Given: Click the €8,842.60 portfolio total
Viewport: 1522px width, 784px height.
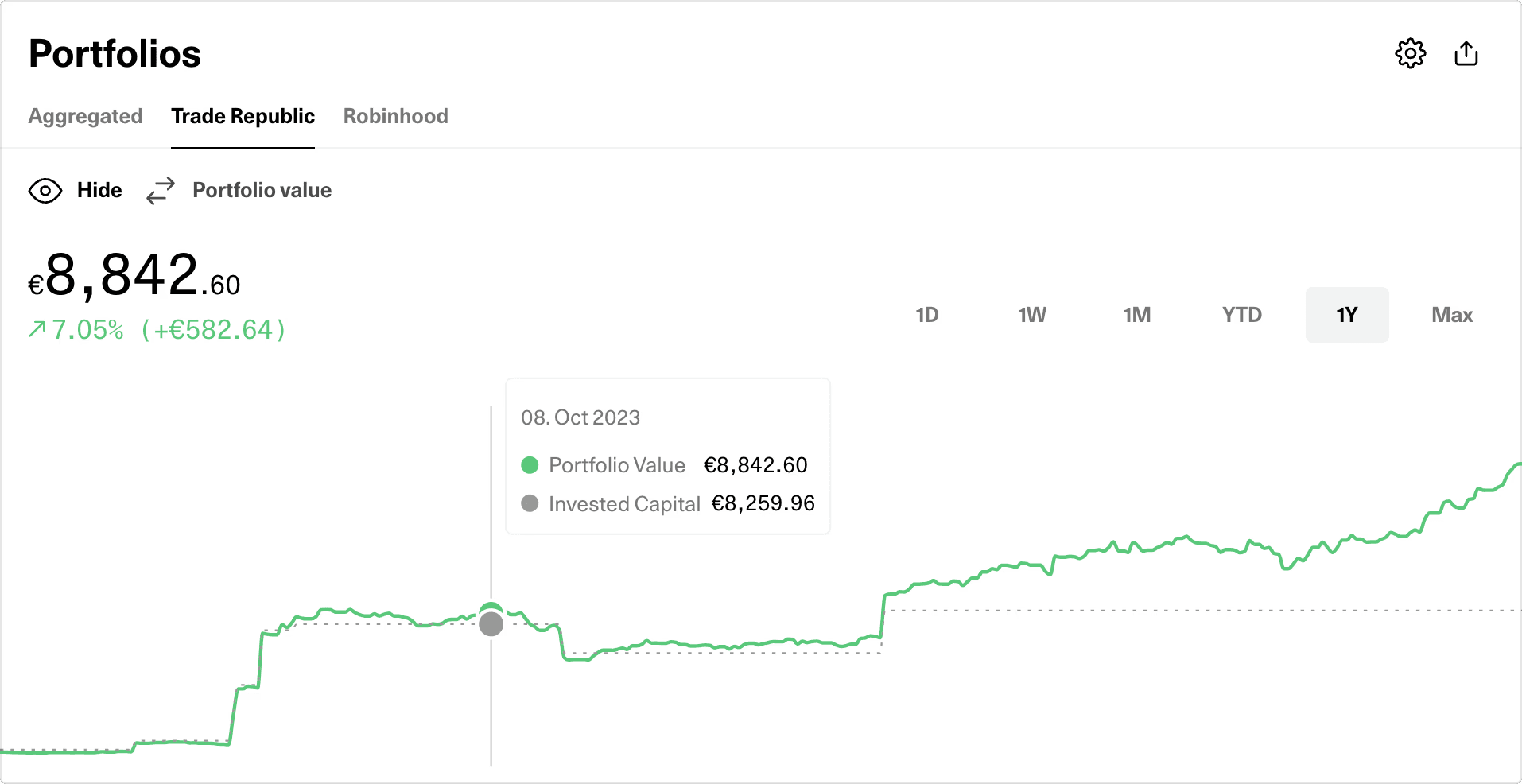Looking at the screenshot, I should pyautogui.click(x=134, y=276).
